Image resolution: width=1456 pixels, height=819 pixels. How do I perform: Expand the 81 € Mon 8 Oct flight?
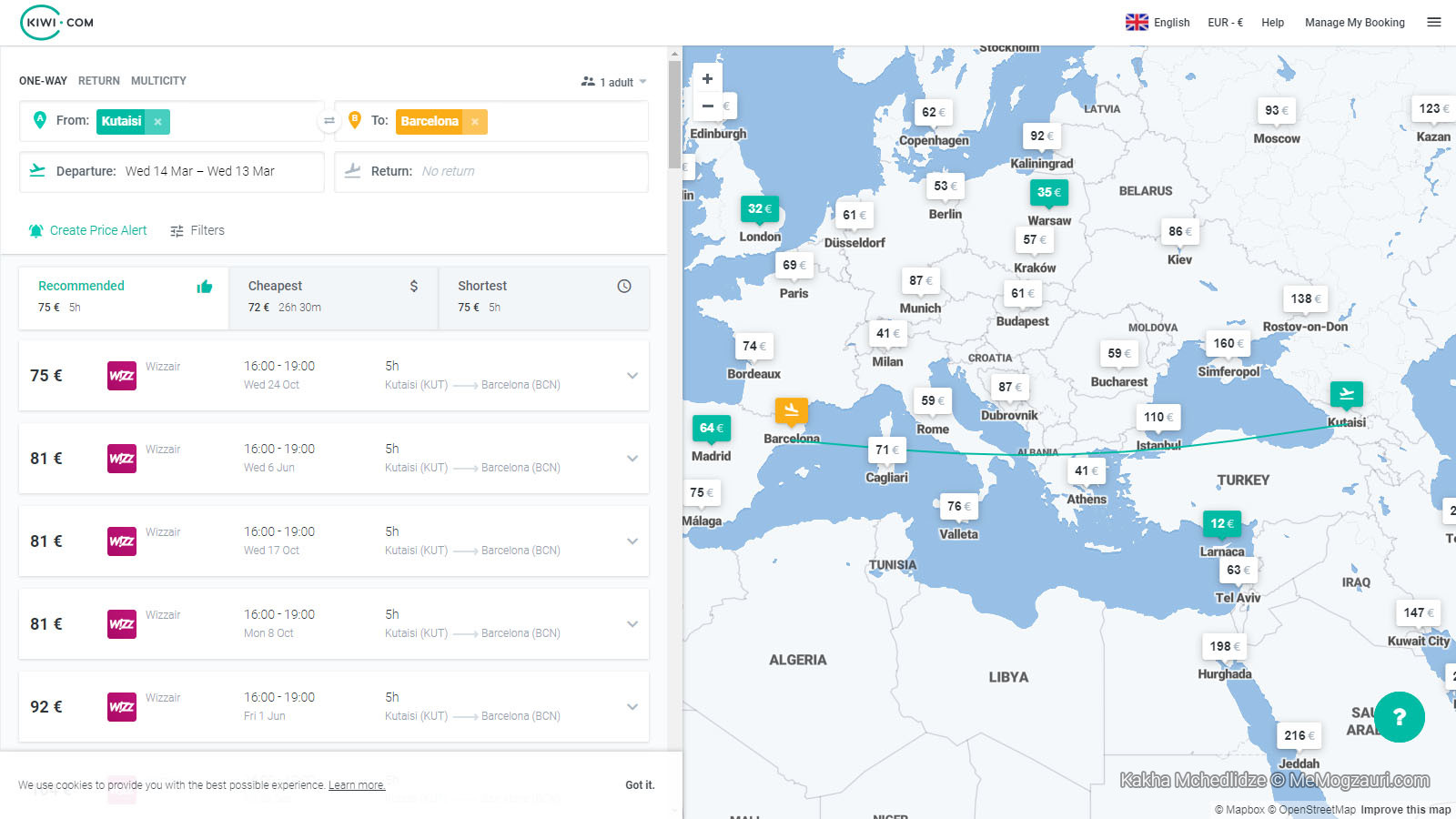point(632,623)
